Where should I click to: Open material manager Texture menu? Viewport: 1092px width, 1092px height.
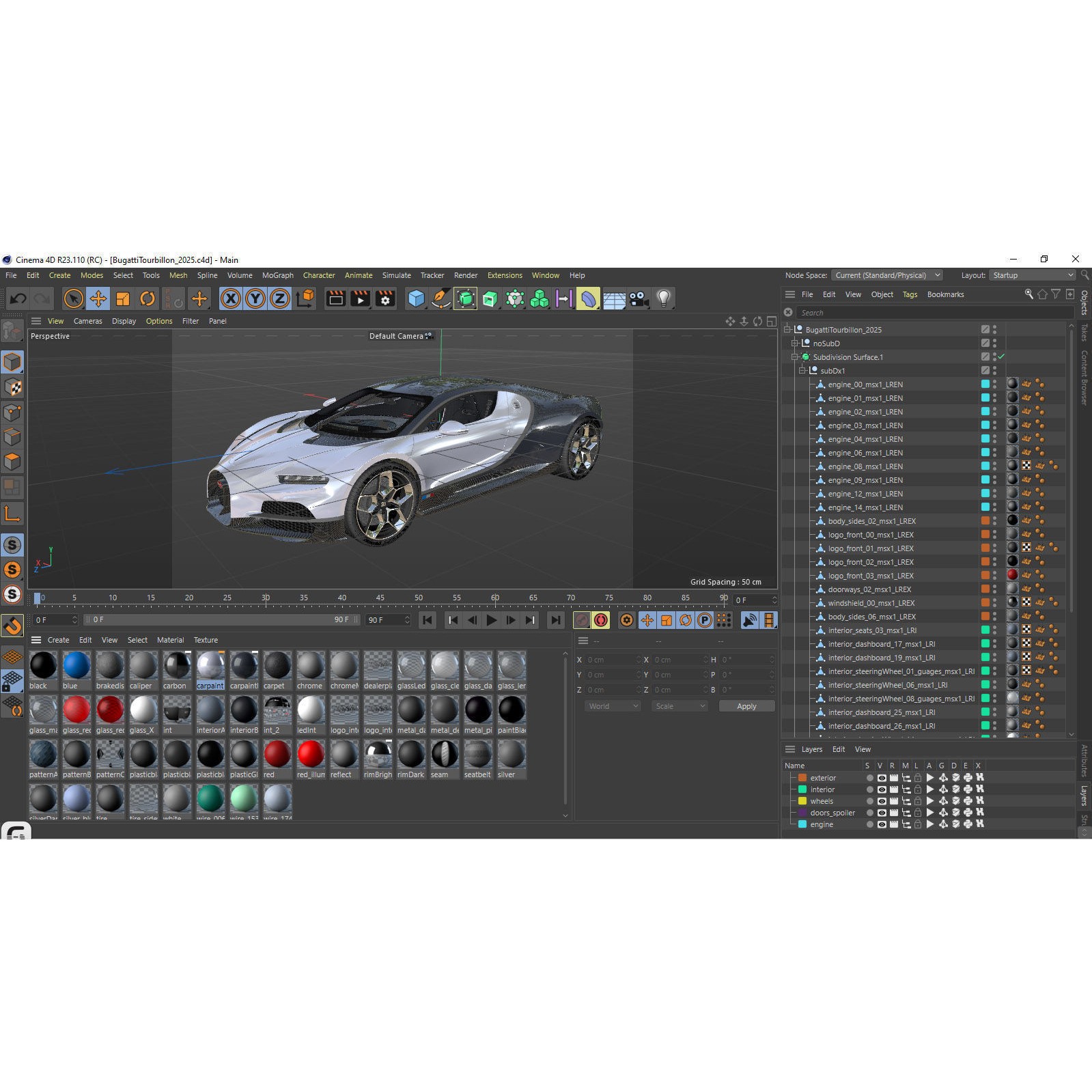206,640
